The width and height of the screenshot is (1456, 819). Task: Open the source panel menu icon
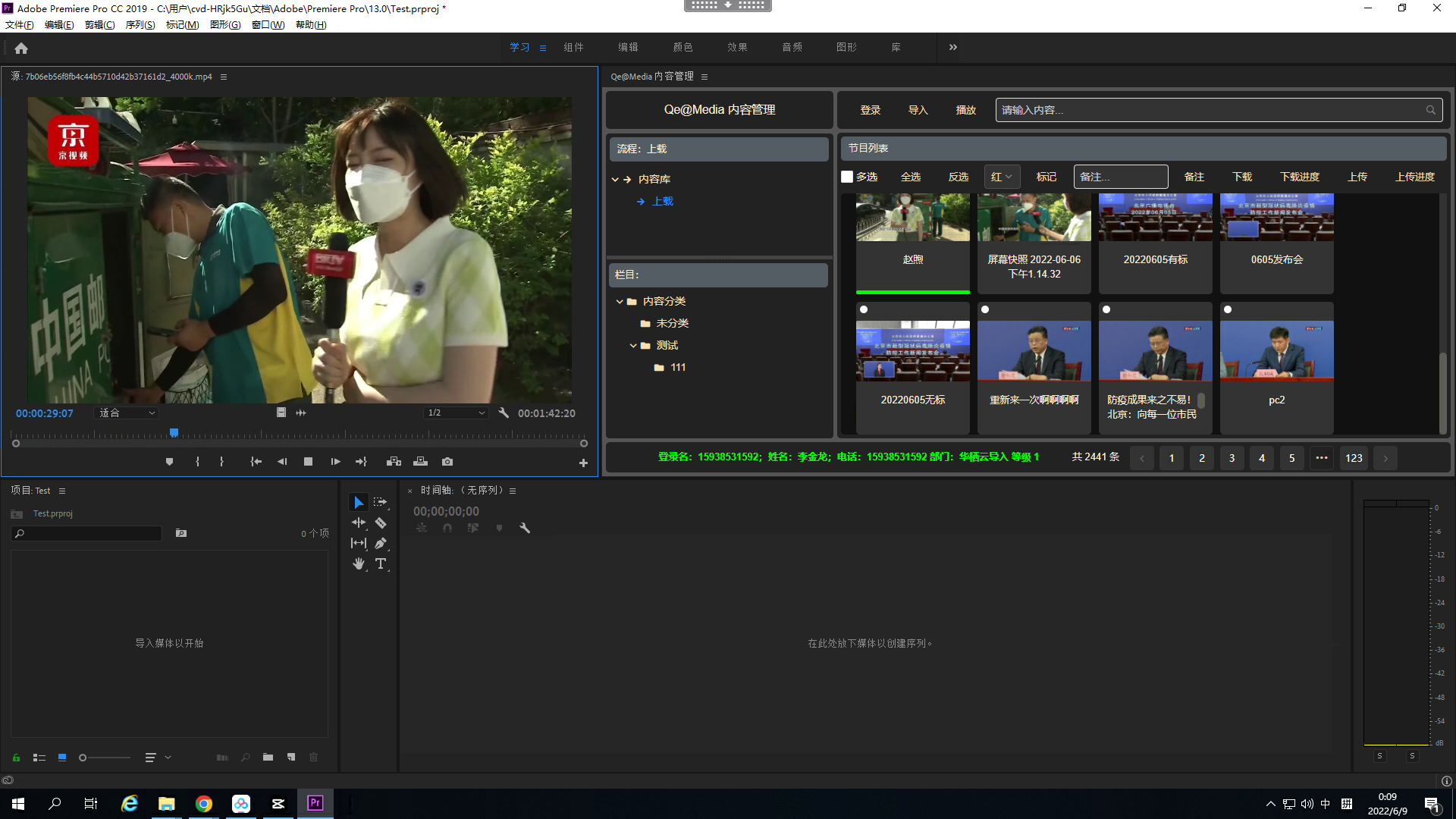coord(224,77)
